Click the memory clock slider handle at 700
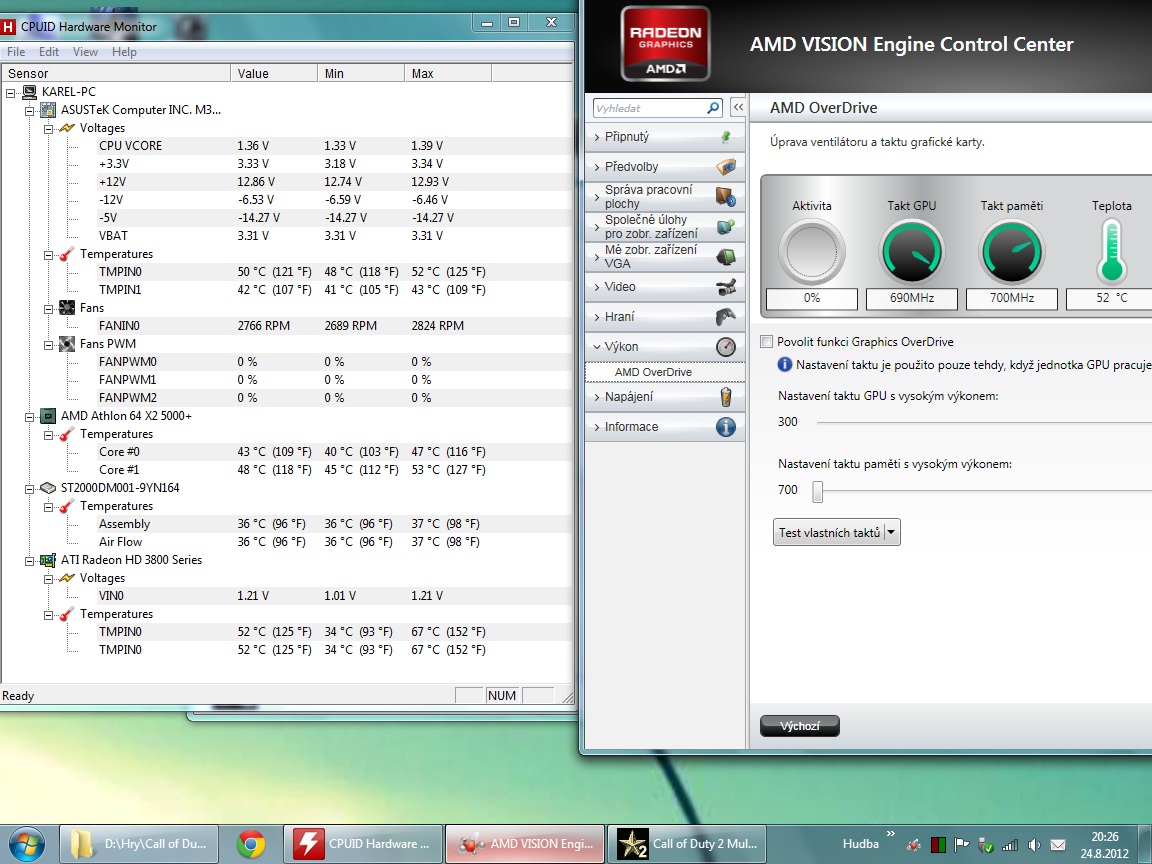 (818, 492)
